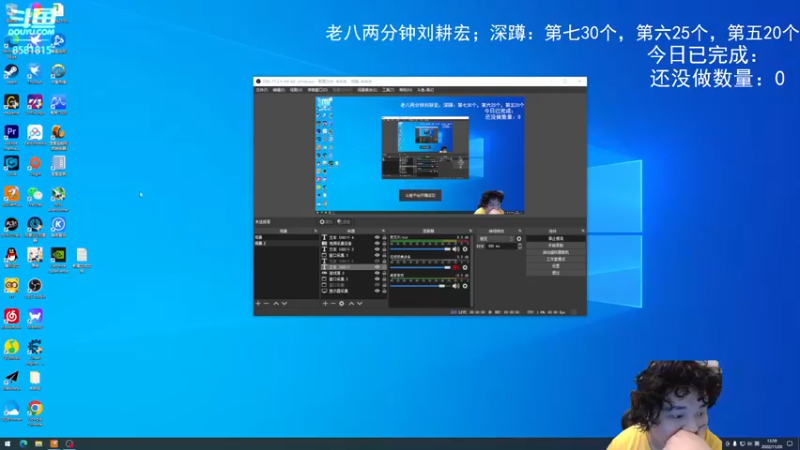Toggle visibility of 游戏源 2 source
This screenshot has height=450, width=800.
click(x=377, y=273)
